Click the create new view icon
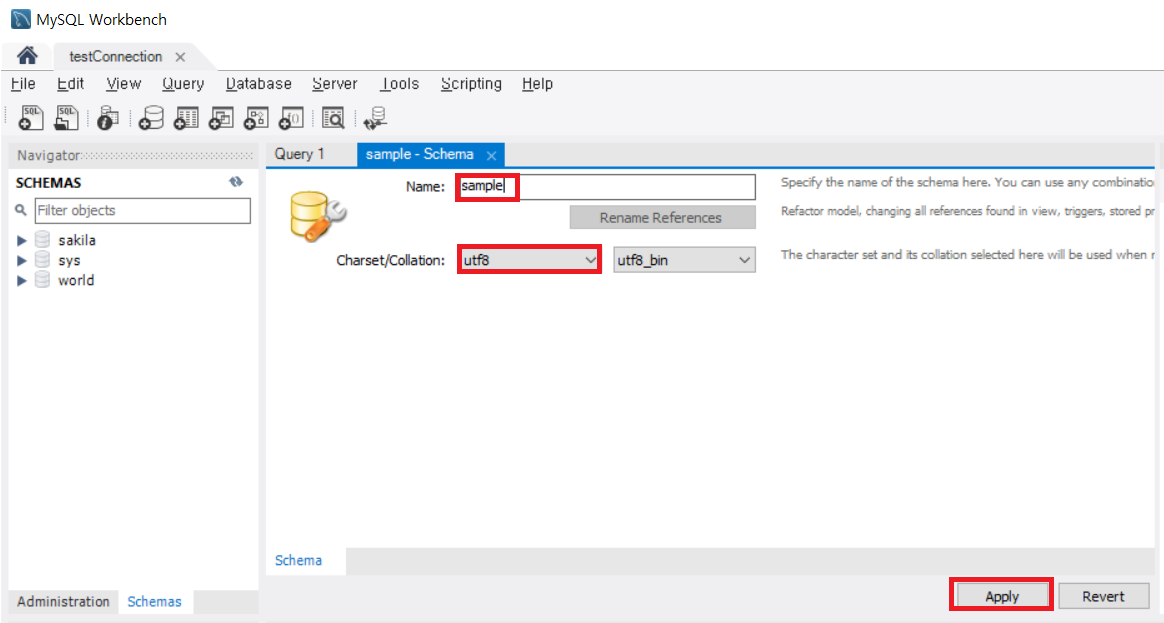The width and height of the screenshot is (1164, 623). (220, 117)
